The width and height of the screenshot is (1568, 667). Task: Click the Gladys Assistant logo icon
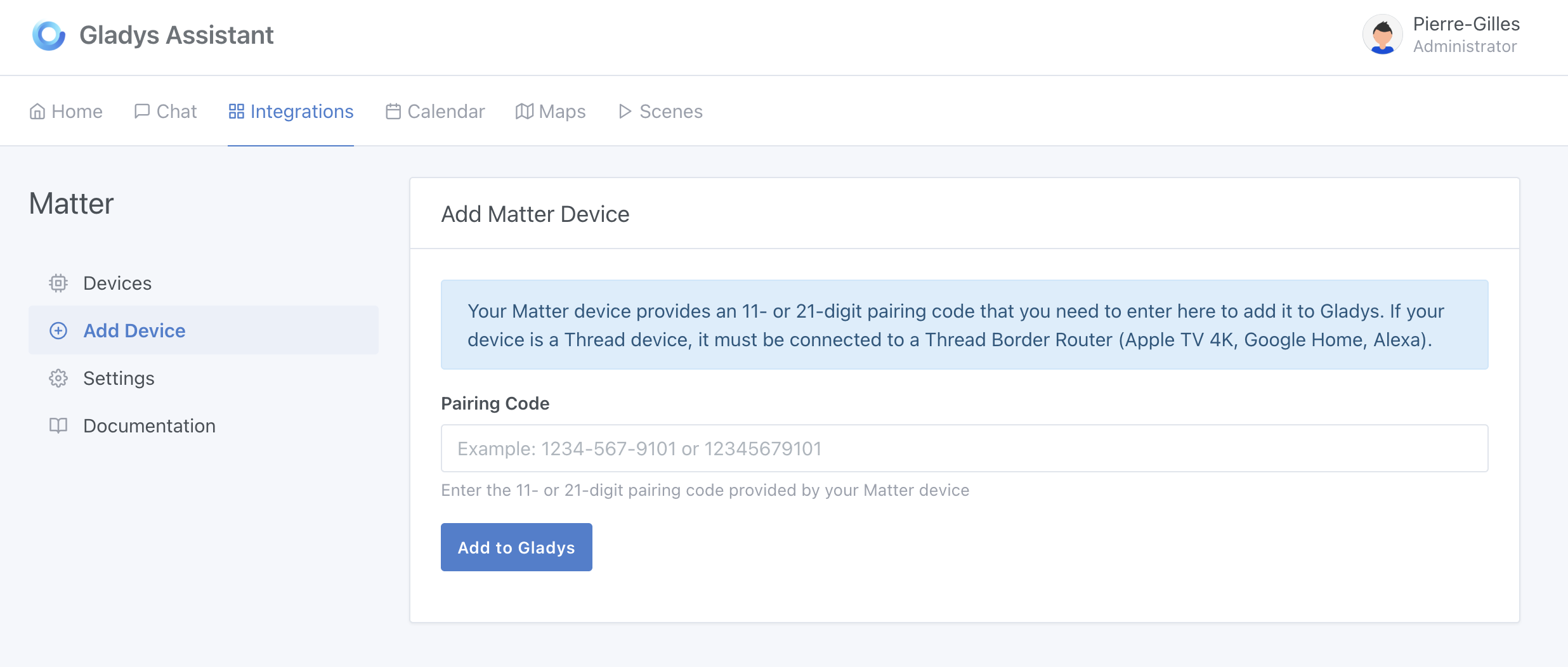(49, 35)
